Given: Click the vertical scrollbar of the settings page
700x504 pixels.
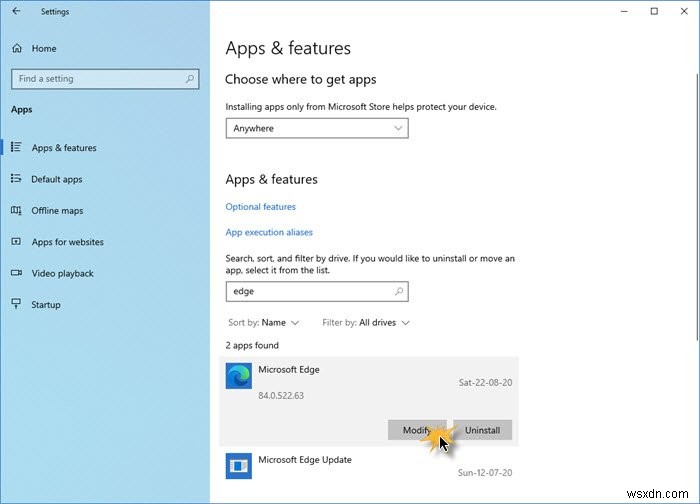Looking at the screenshot, I should (697, 205).
